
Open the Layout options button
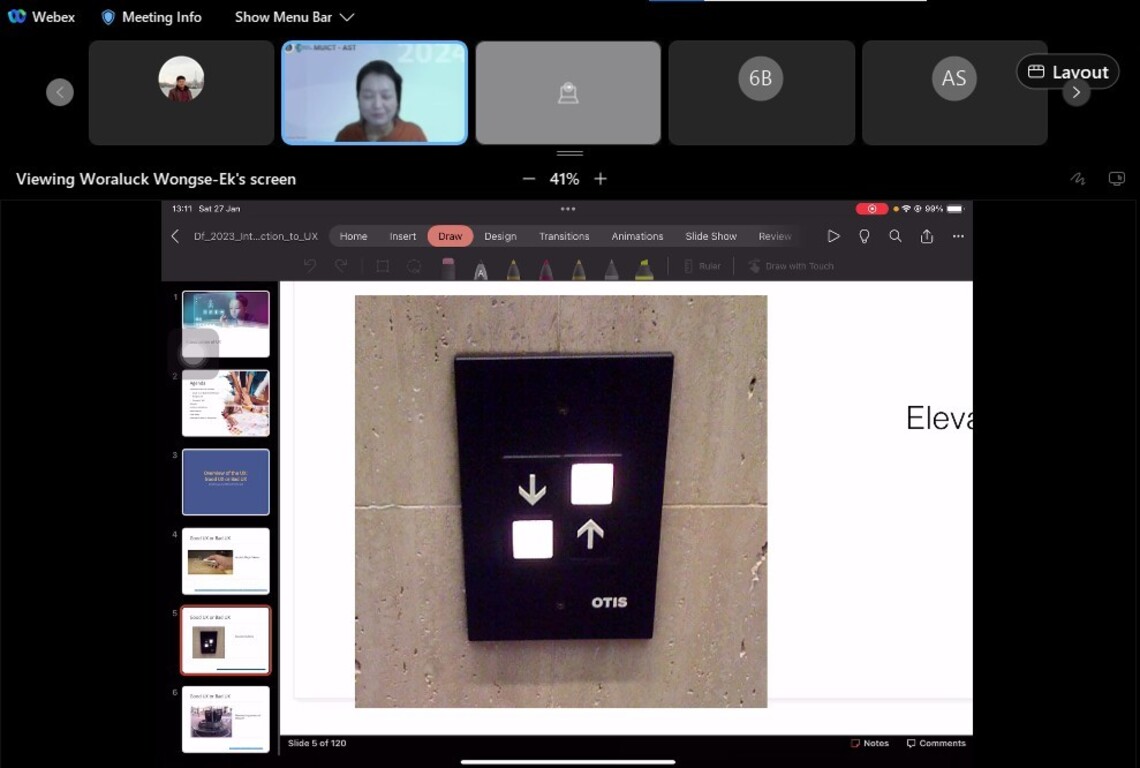pos(1067,72)
